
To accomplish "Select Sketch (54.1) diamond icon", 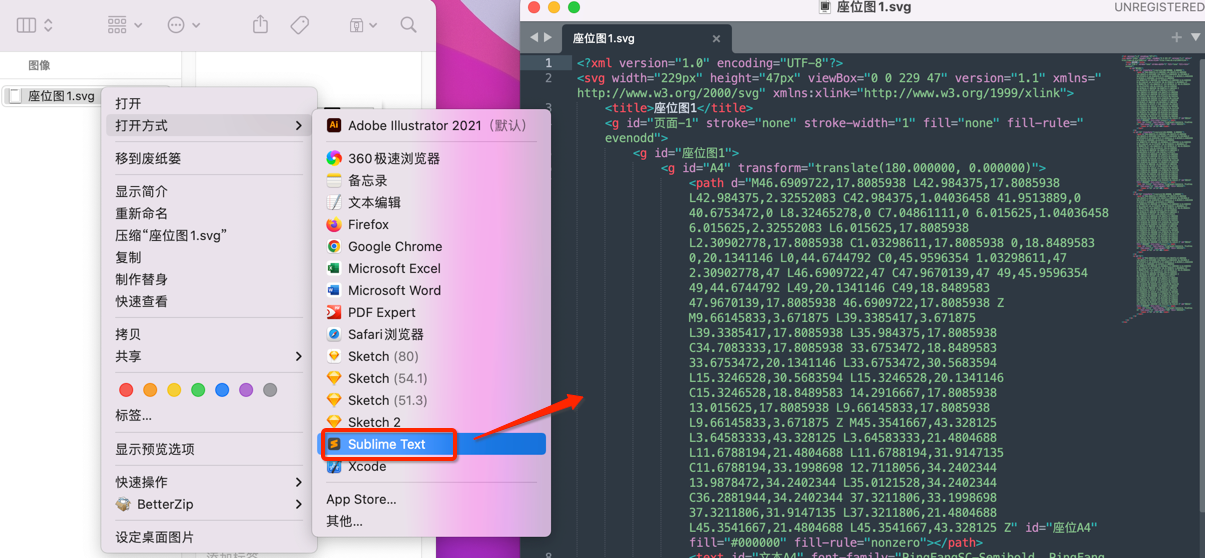I will tap(334, 378).
